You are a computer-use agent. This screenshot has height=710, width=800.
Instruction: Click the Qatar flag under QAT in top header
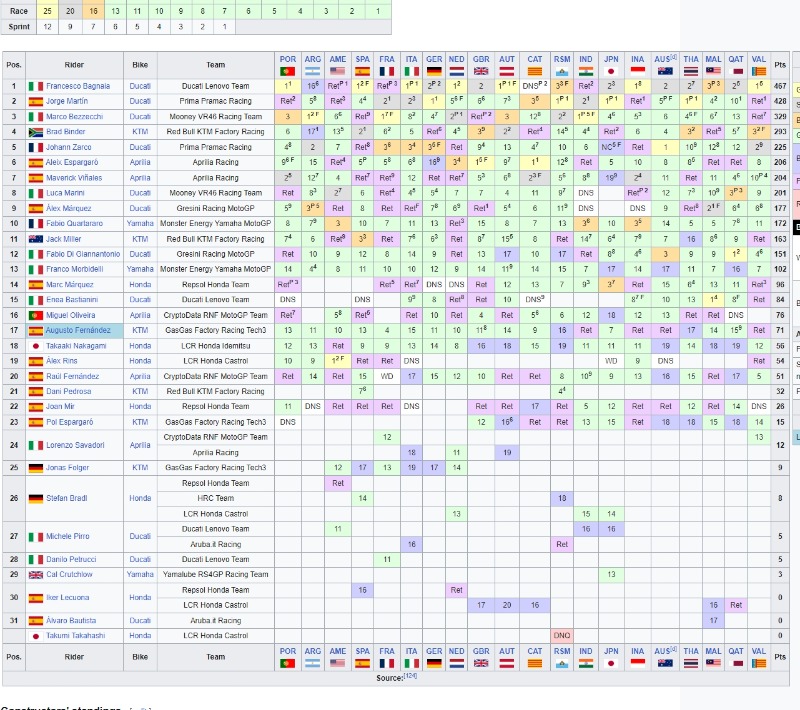click(736, 71)
